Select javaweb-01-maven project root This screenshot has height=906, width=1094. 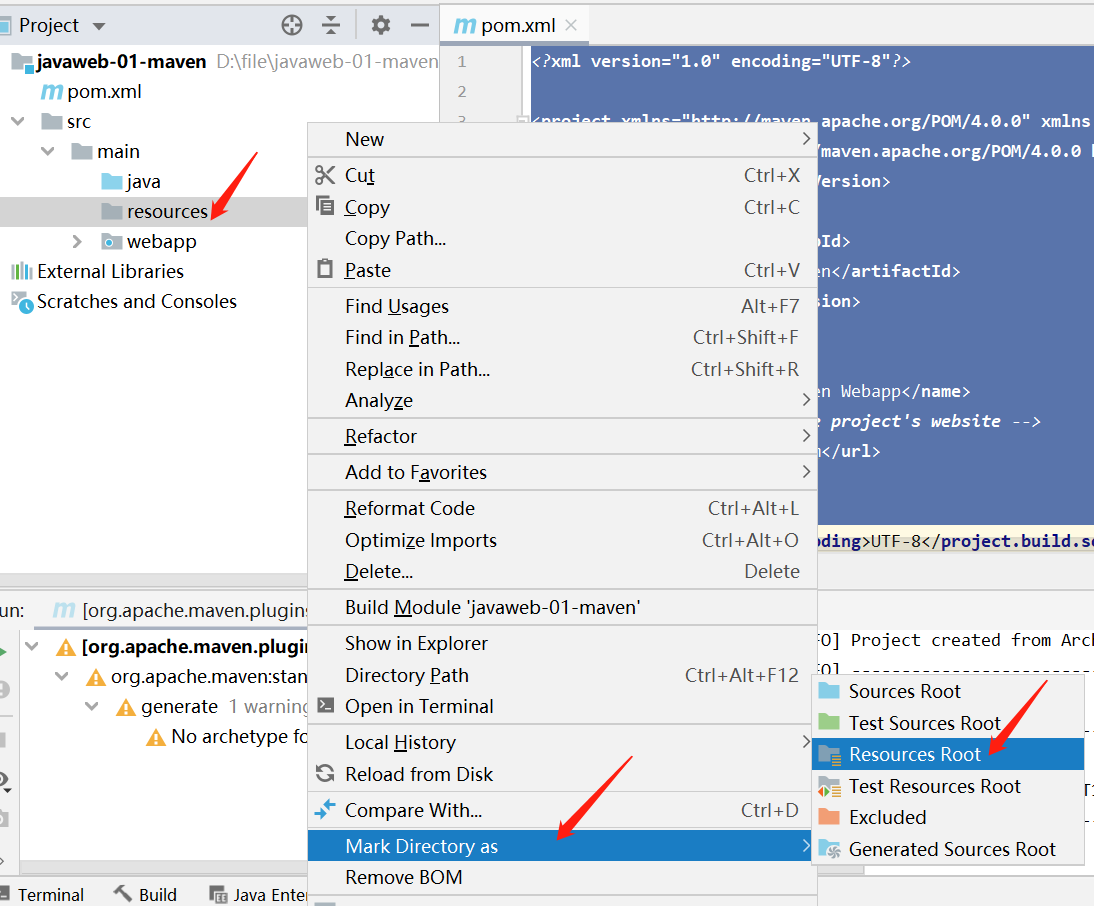[121, 61]
